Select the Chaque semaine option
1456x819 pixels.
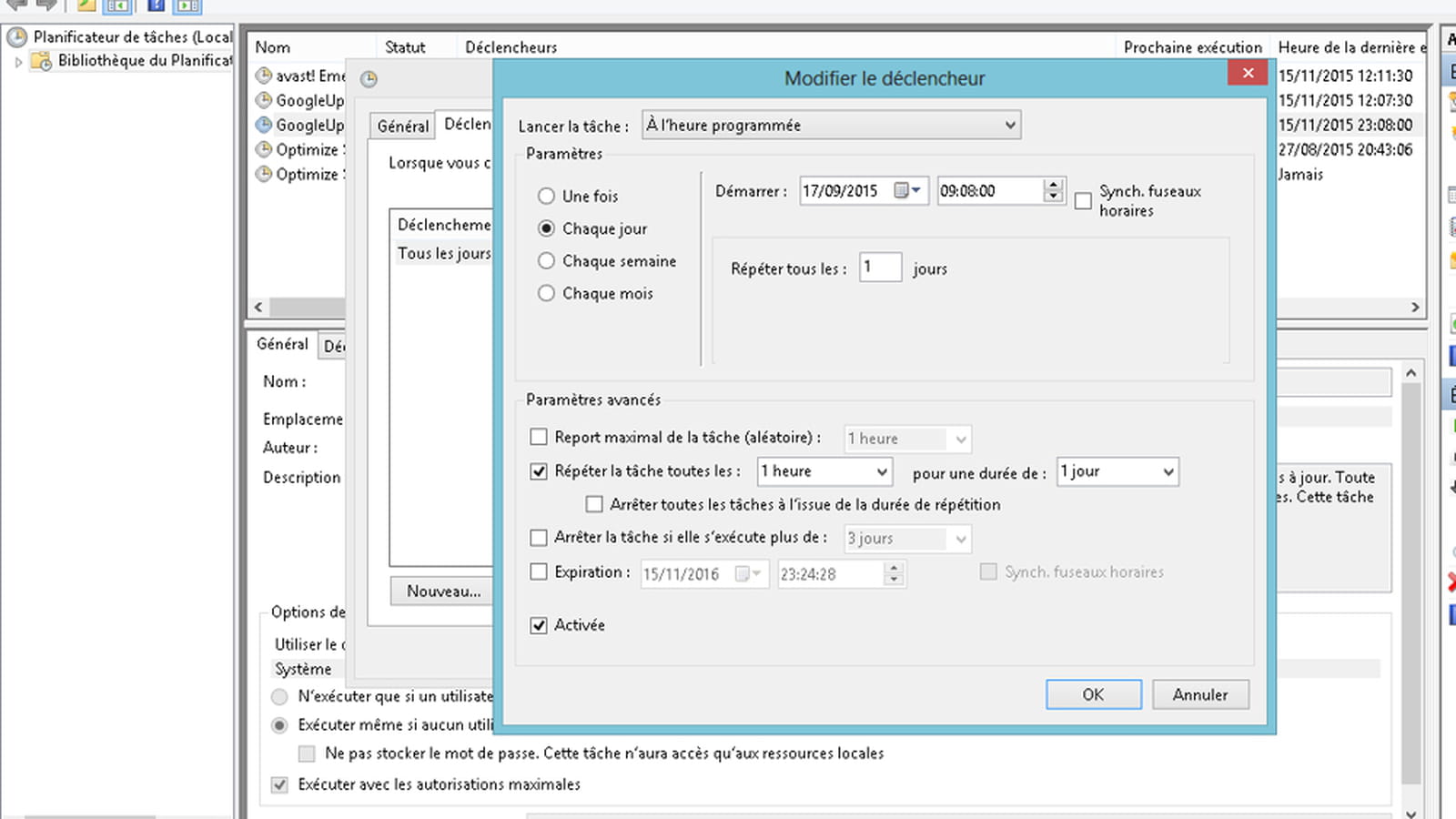(x=546, y=261)
